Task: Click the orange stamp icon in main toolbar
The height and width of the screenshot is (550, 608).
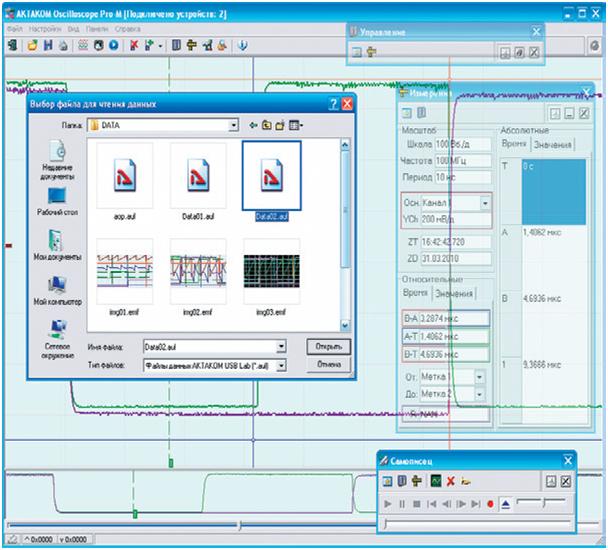Action: coord(222,45)
